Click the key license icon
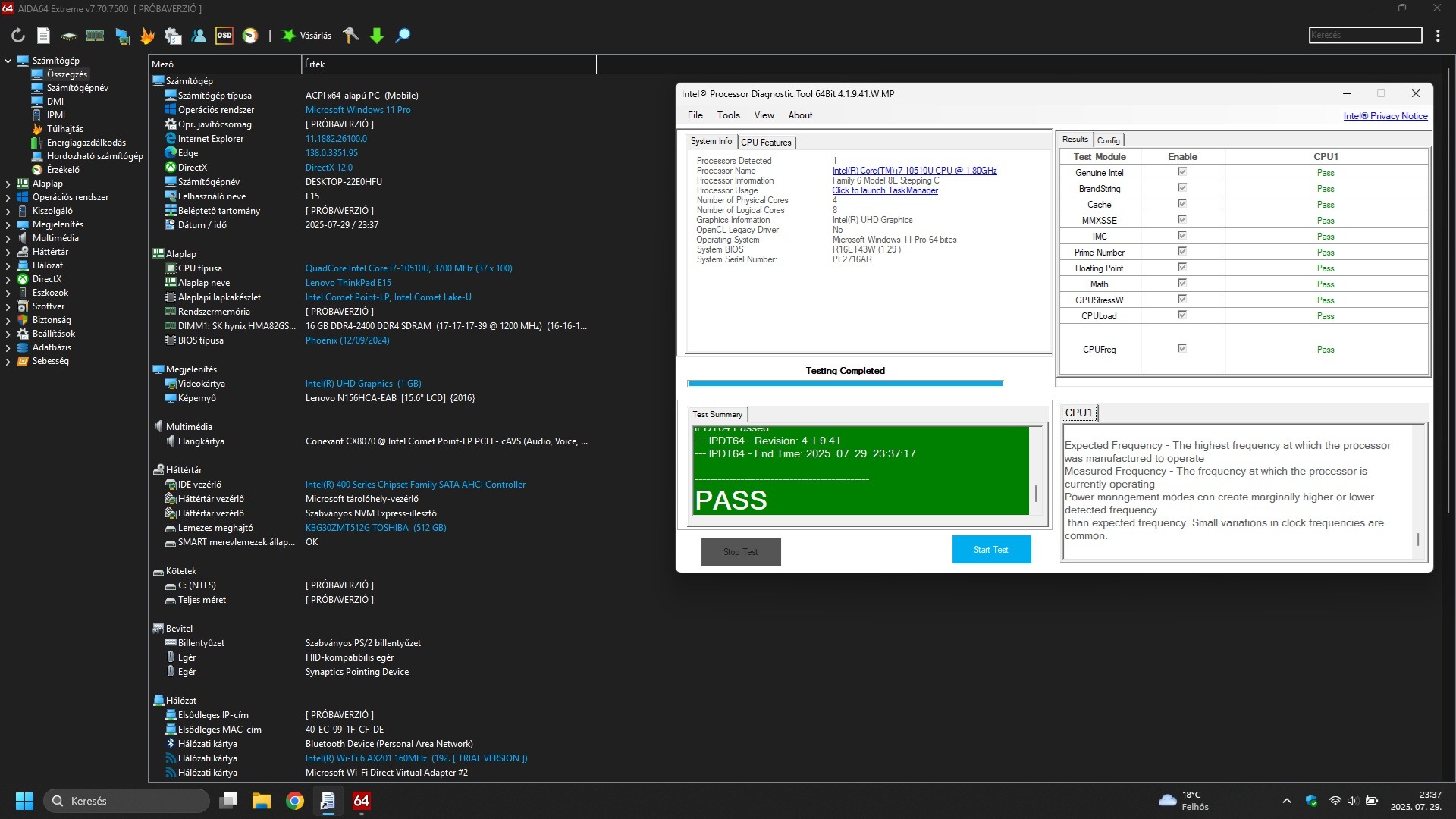This screenshot has width=1456, height=819. (350, 36)
